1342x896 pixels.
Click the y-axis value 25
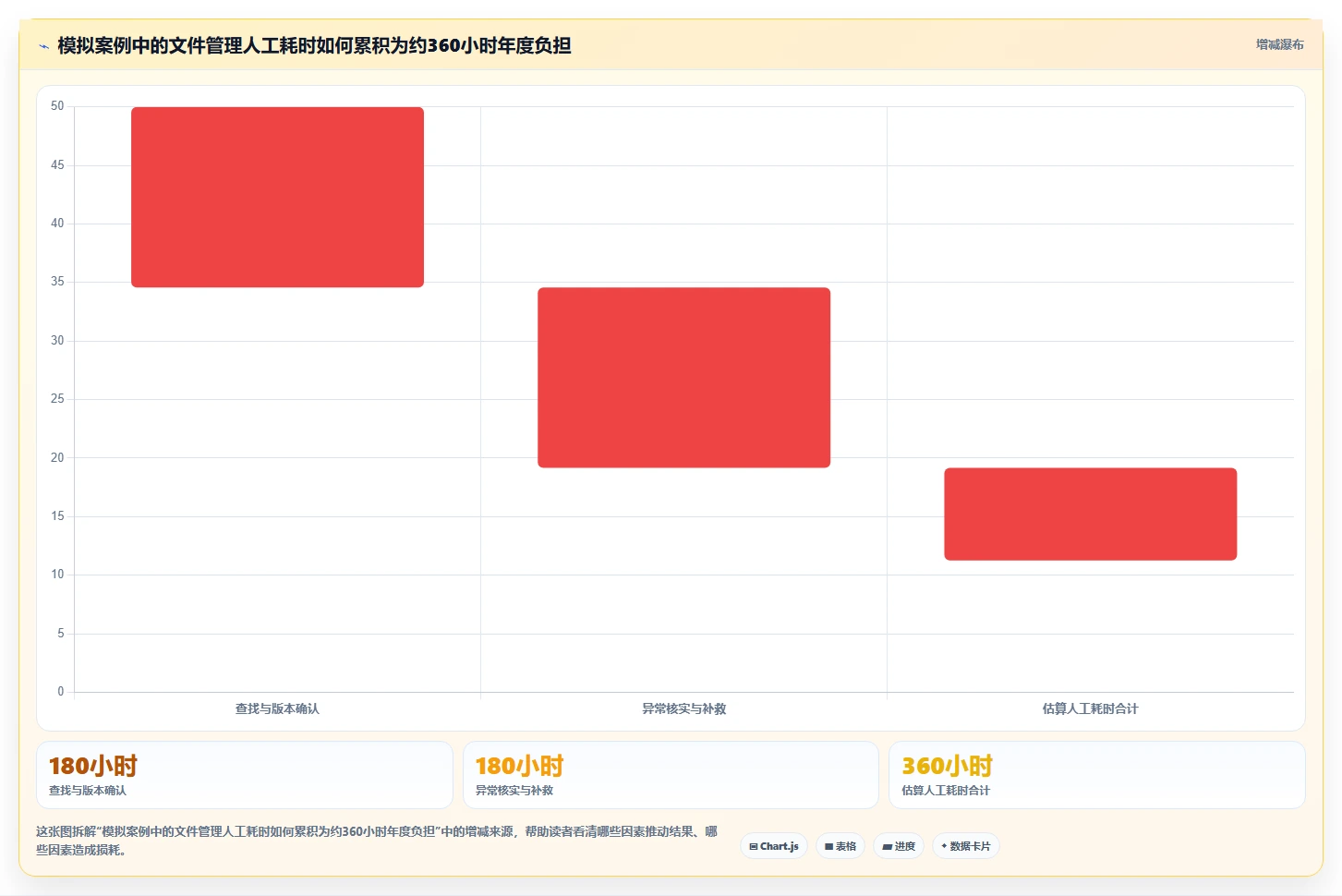point(57,399)
